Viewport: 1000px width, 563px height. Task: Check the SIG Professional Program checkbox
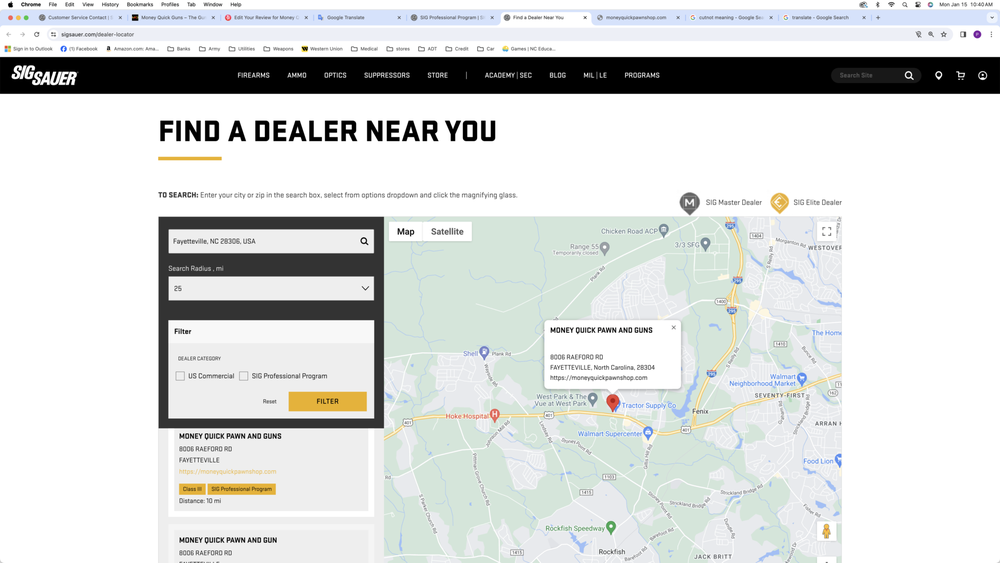pyautogui.click(x=244, y=376)
